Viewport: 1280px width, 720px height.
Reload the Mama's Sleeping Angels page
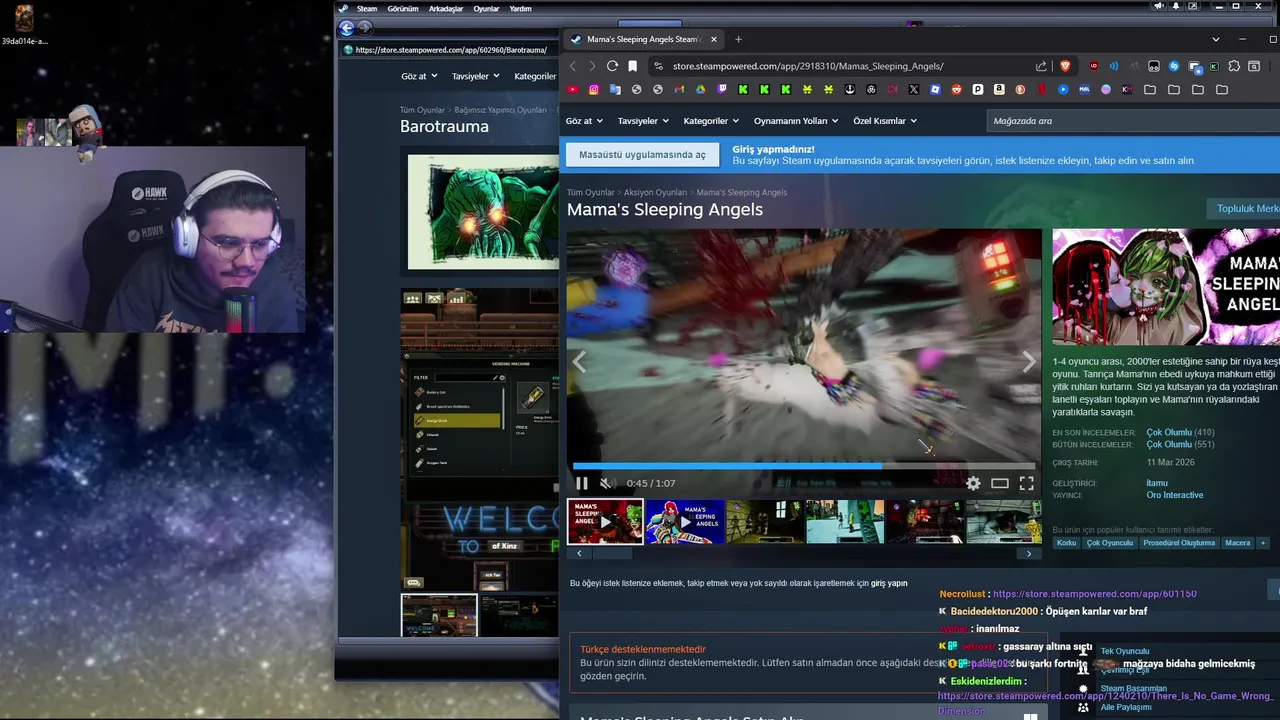[x=612, y=66]
